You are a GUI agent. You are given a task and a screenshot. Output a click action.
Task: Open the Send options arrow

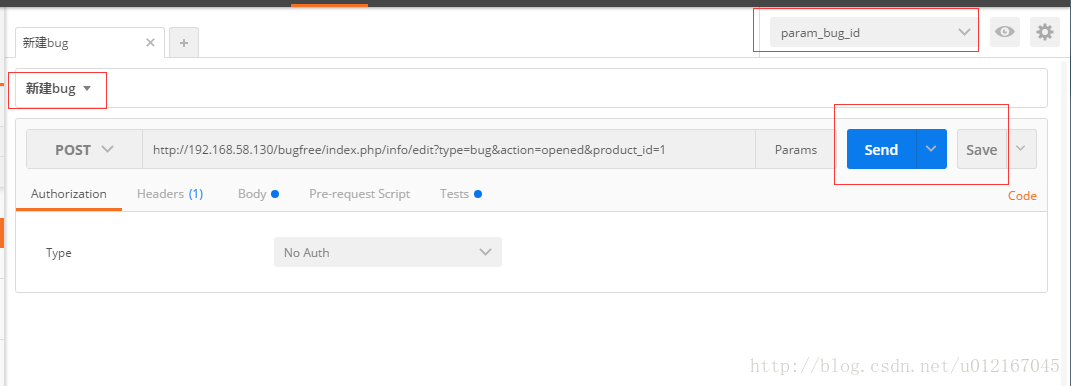pos(932,149)
